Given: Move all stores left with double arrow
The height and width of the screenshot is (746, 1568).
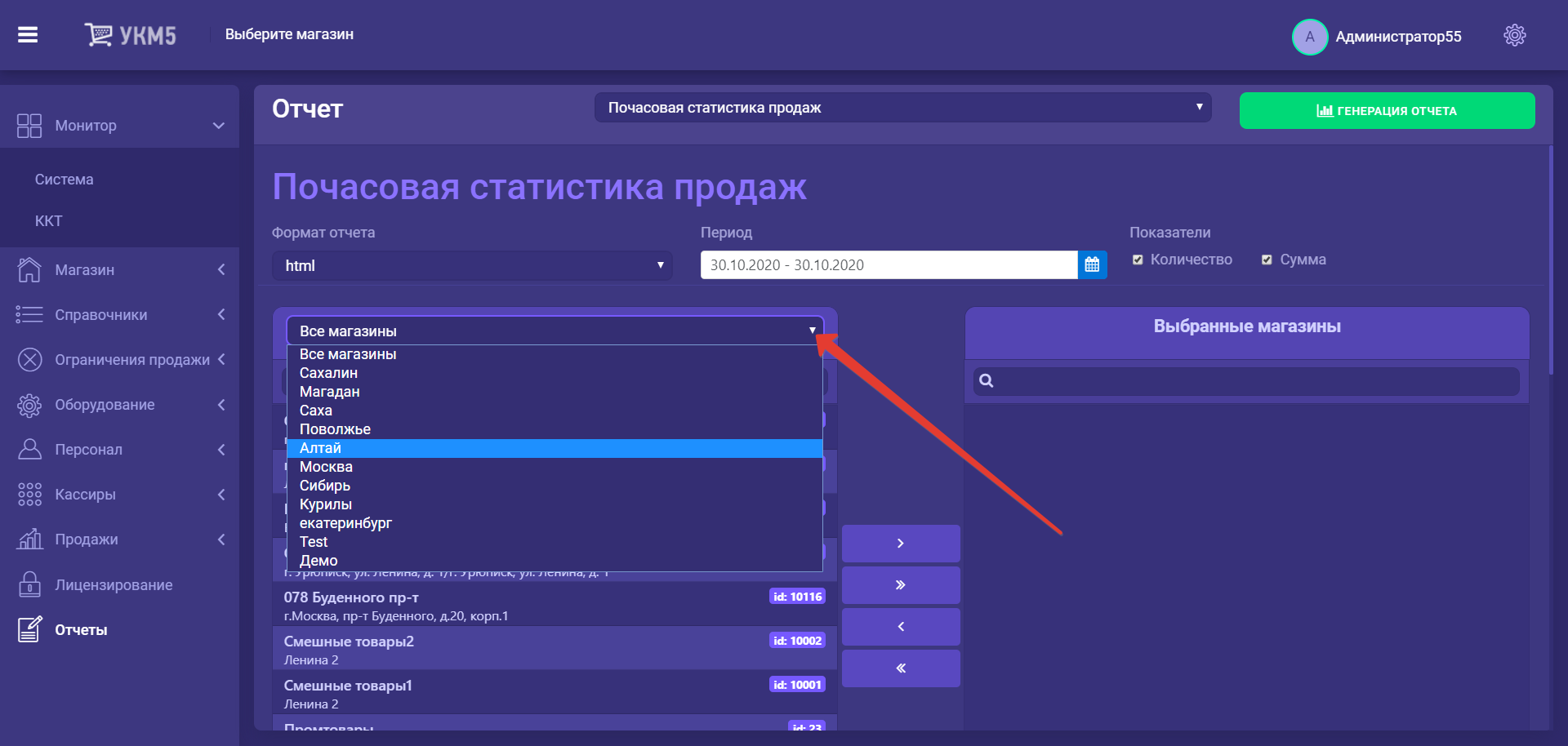Looking at the screenshot, I should 901,668.
